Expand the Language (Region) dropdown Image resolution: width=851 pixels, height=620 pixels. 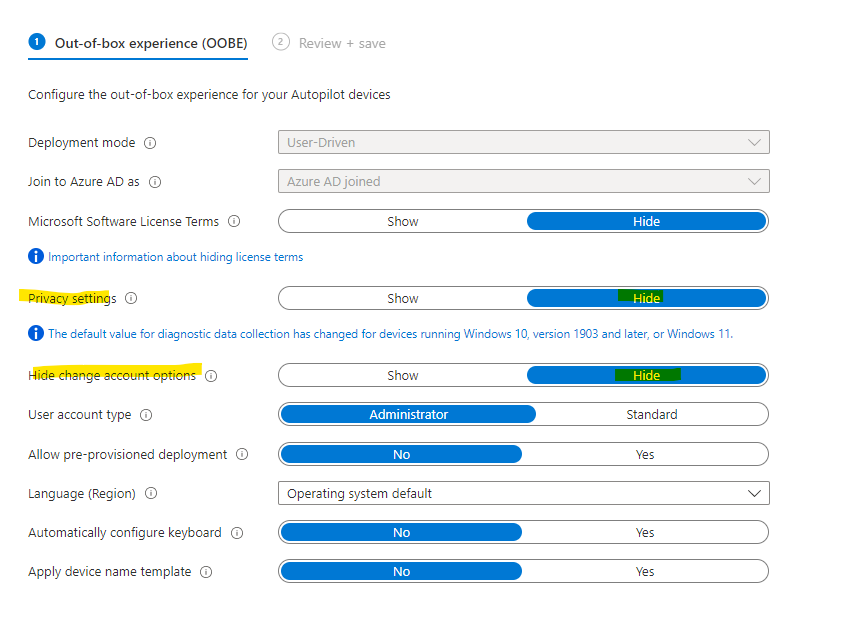tap(523, 493)
